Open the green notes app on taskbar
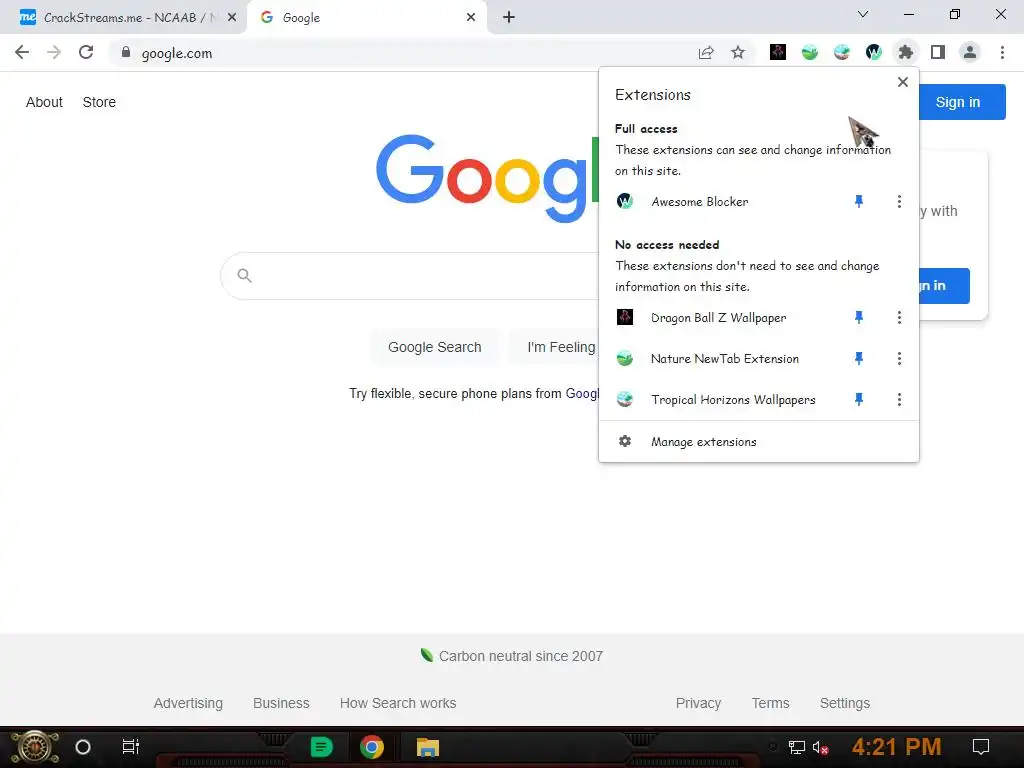Screen dimensions: 1024x768 (x=321, y=746)
